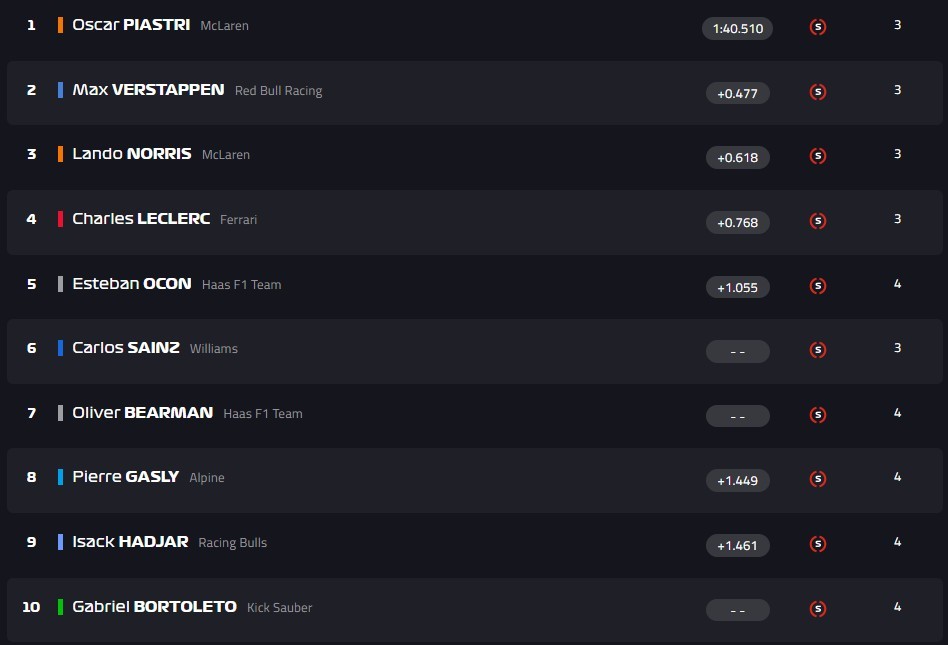Click Verstappen's +0.477 gap badge
This screenshot has width=948, height=645.
click(738, 94)
